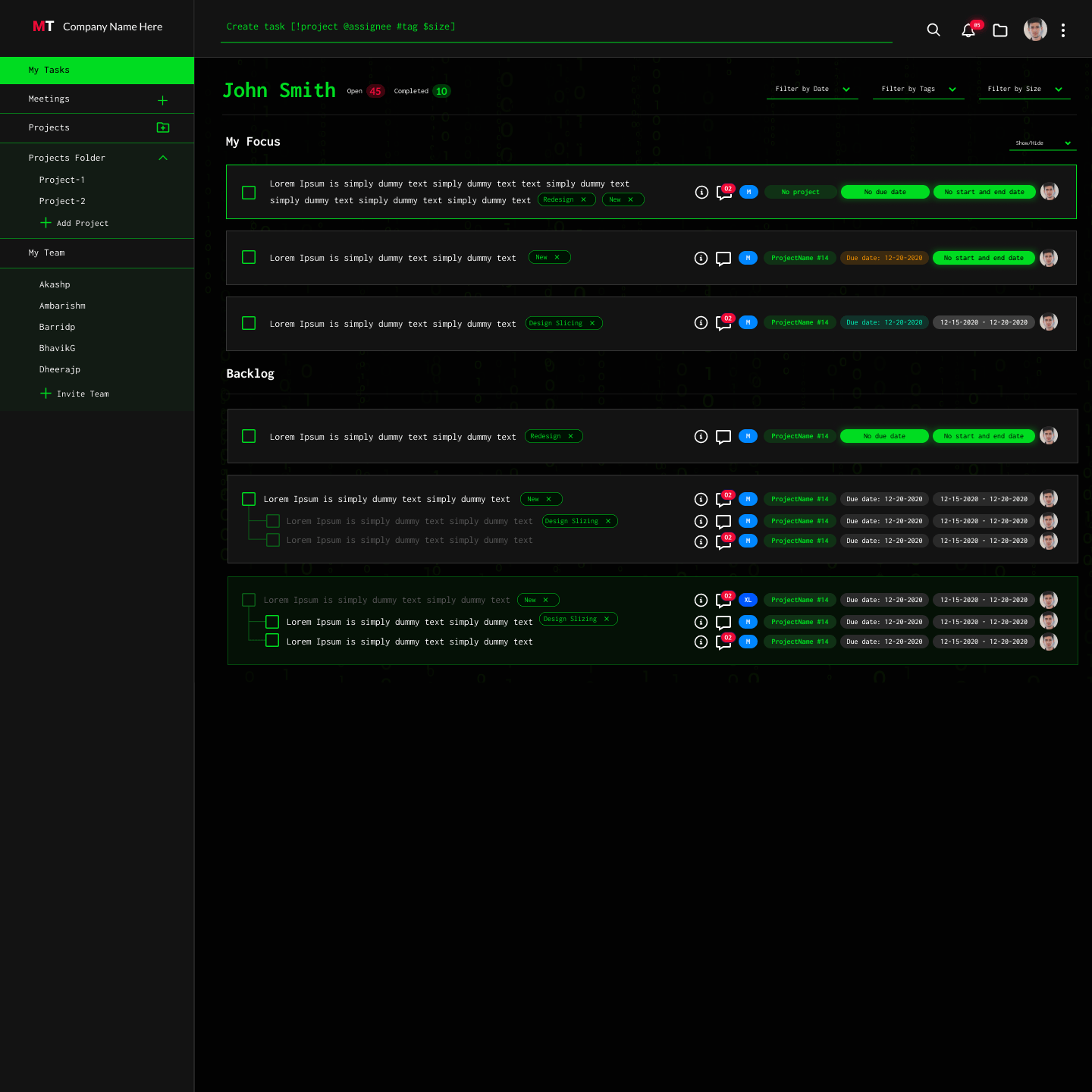Click the XL size badge
The width and height of the screenshot is (1092, 1092).
(x=748, y=600)
